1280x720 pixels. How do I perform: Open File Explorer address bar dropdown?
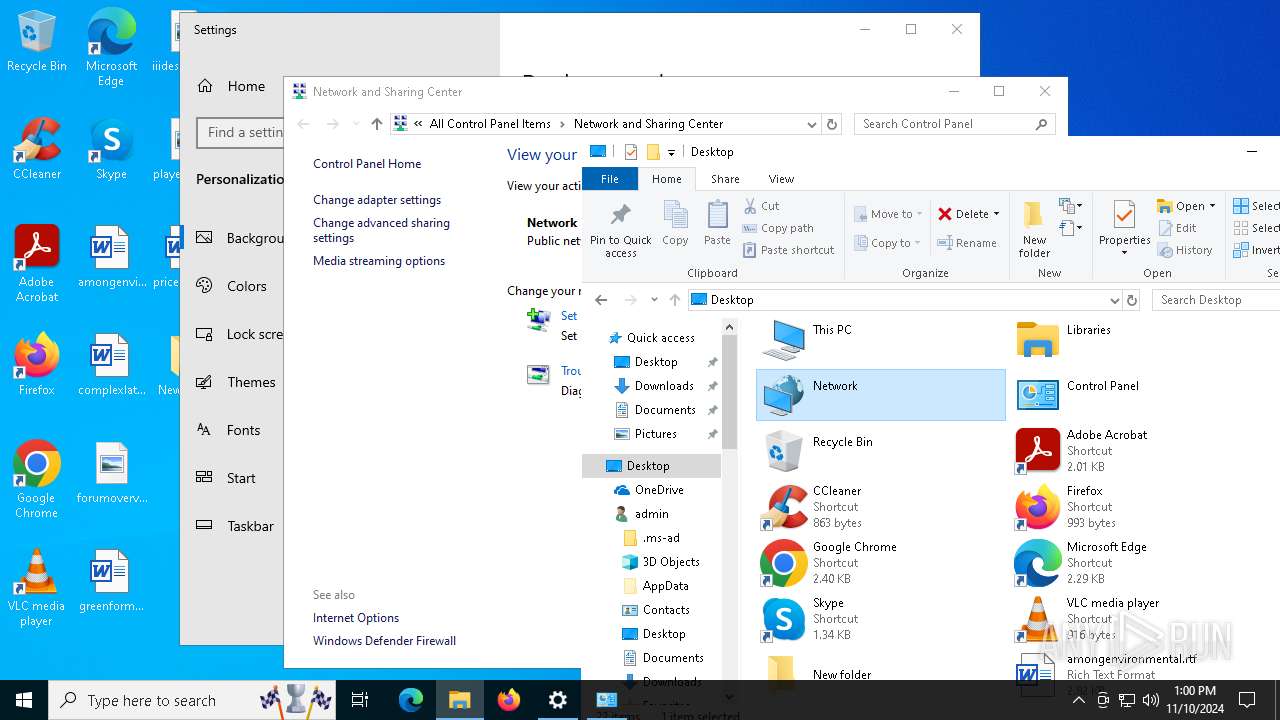point(1114,300)
